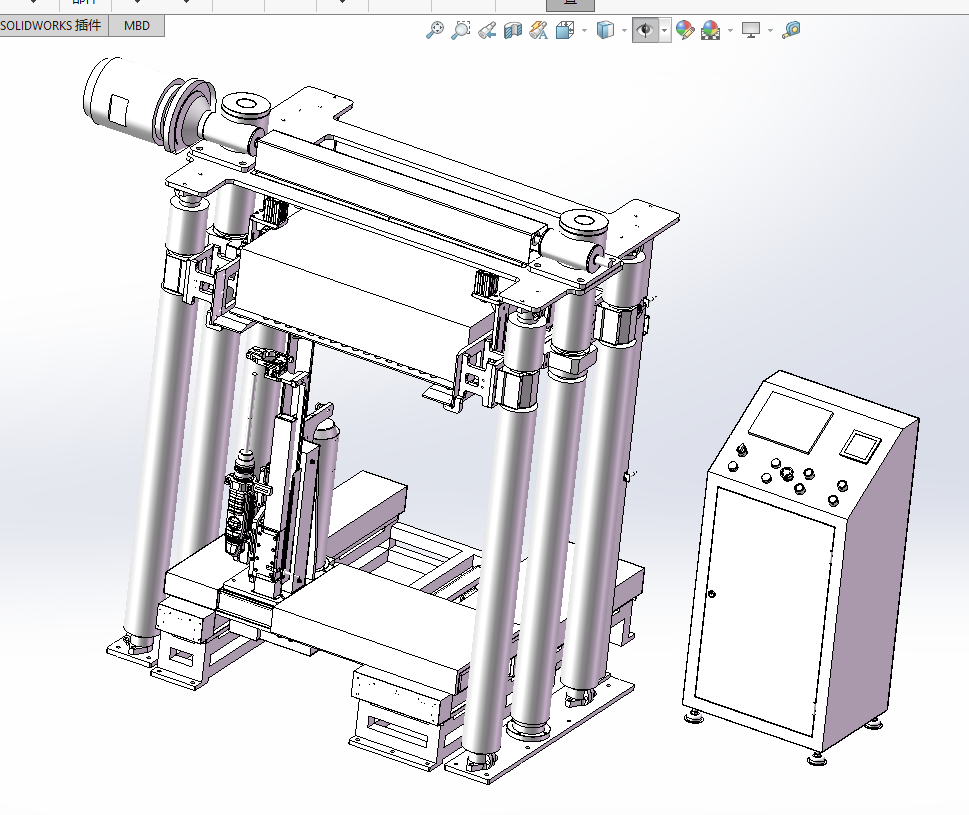The width and height of the screenshot is (969, 815).
Task: Click the Dynamic Annotation Views icon
Action: pyautogui.click(x=538, y=30)
